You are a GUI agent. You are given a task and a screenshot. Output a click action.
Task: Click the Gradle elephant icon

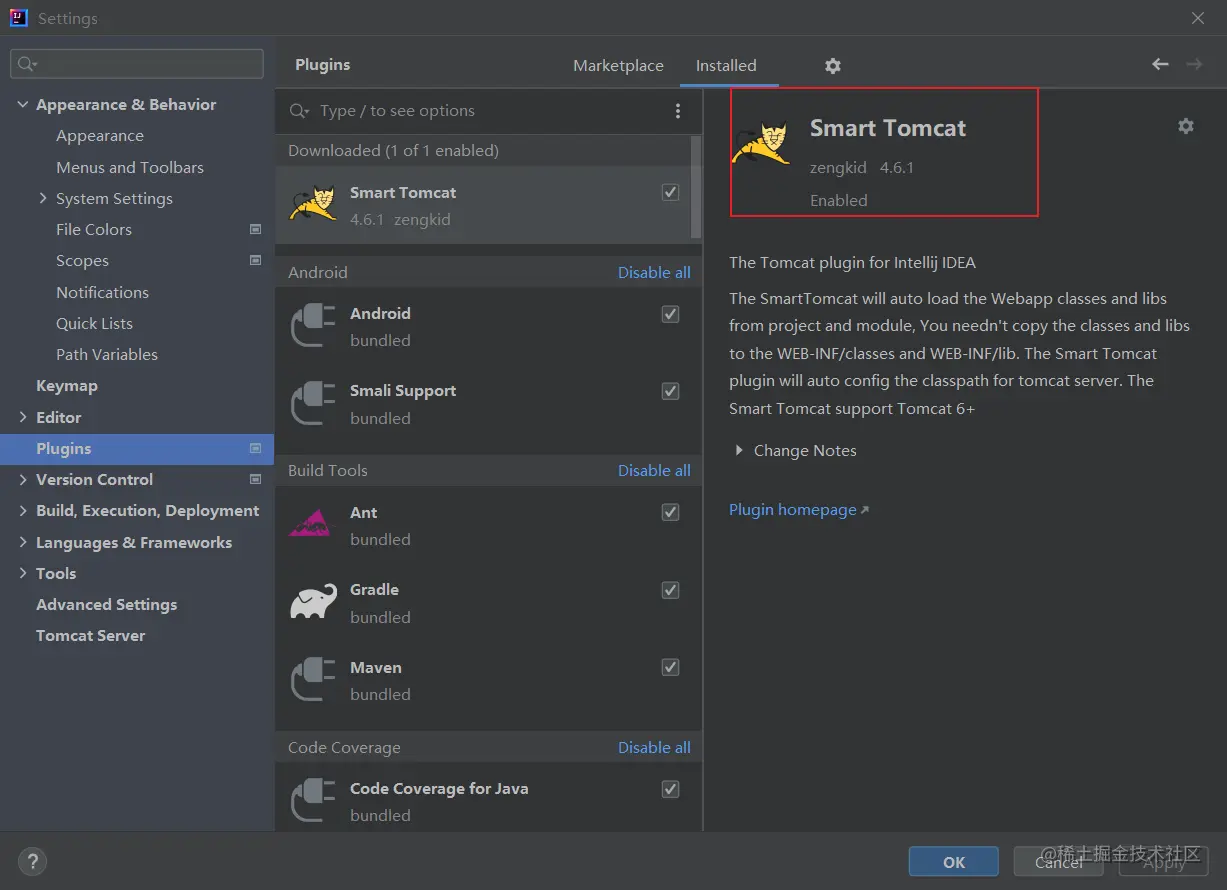point(313,601)
